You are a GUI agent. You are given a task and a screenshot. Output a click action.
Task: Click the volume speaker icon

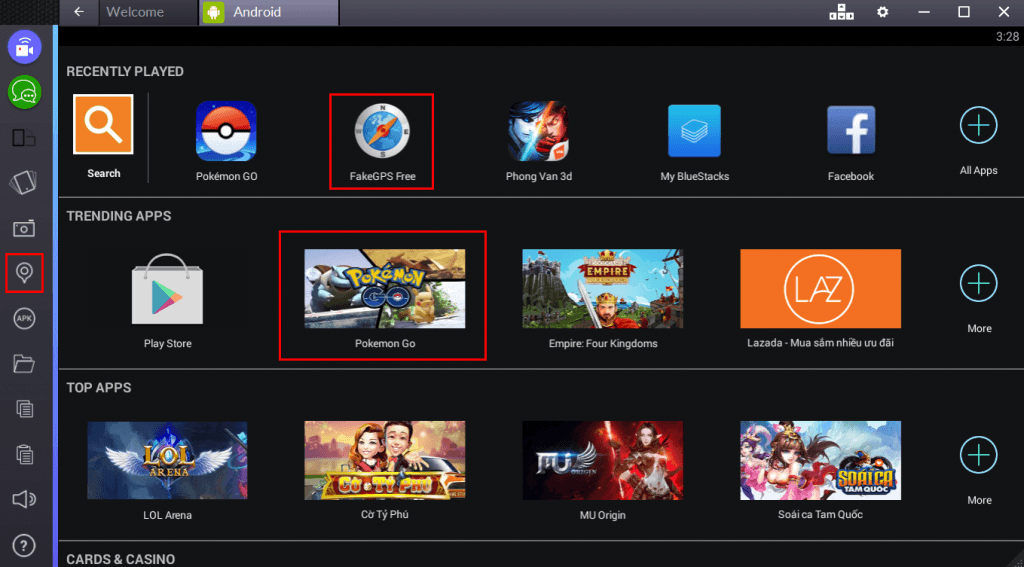pos(24,499)
